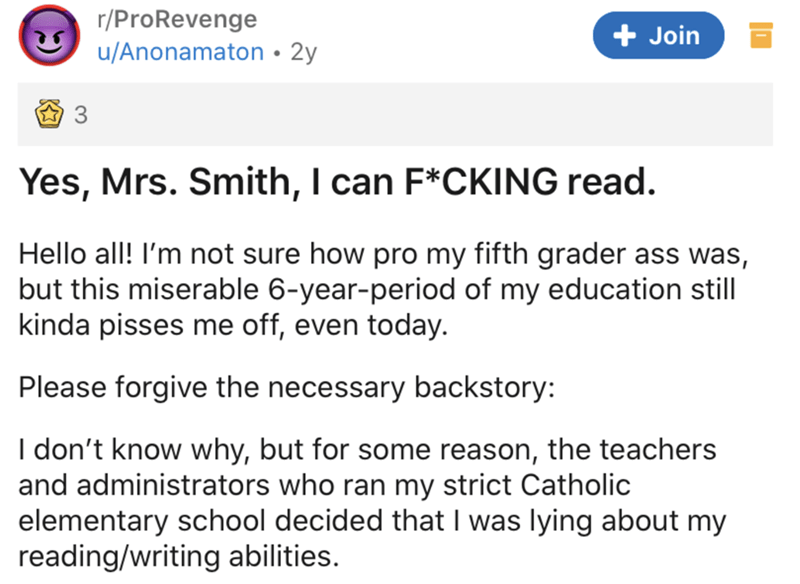Open the purple devil subreddit avatar
Image resolution: width=800 pixels, height=584 pixels.
click(x=49, y=36)
